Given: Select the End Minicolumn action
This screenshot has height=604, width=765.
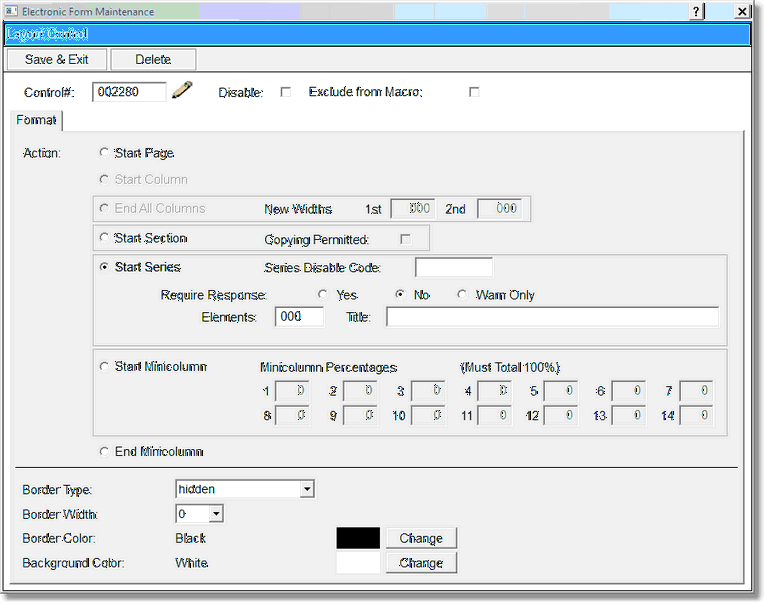Looking at the screenshot, I should tap(104, 452).
